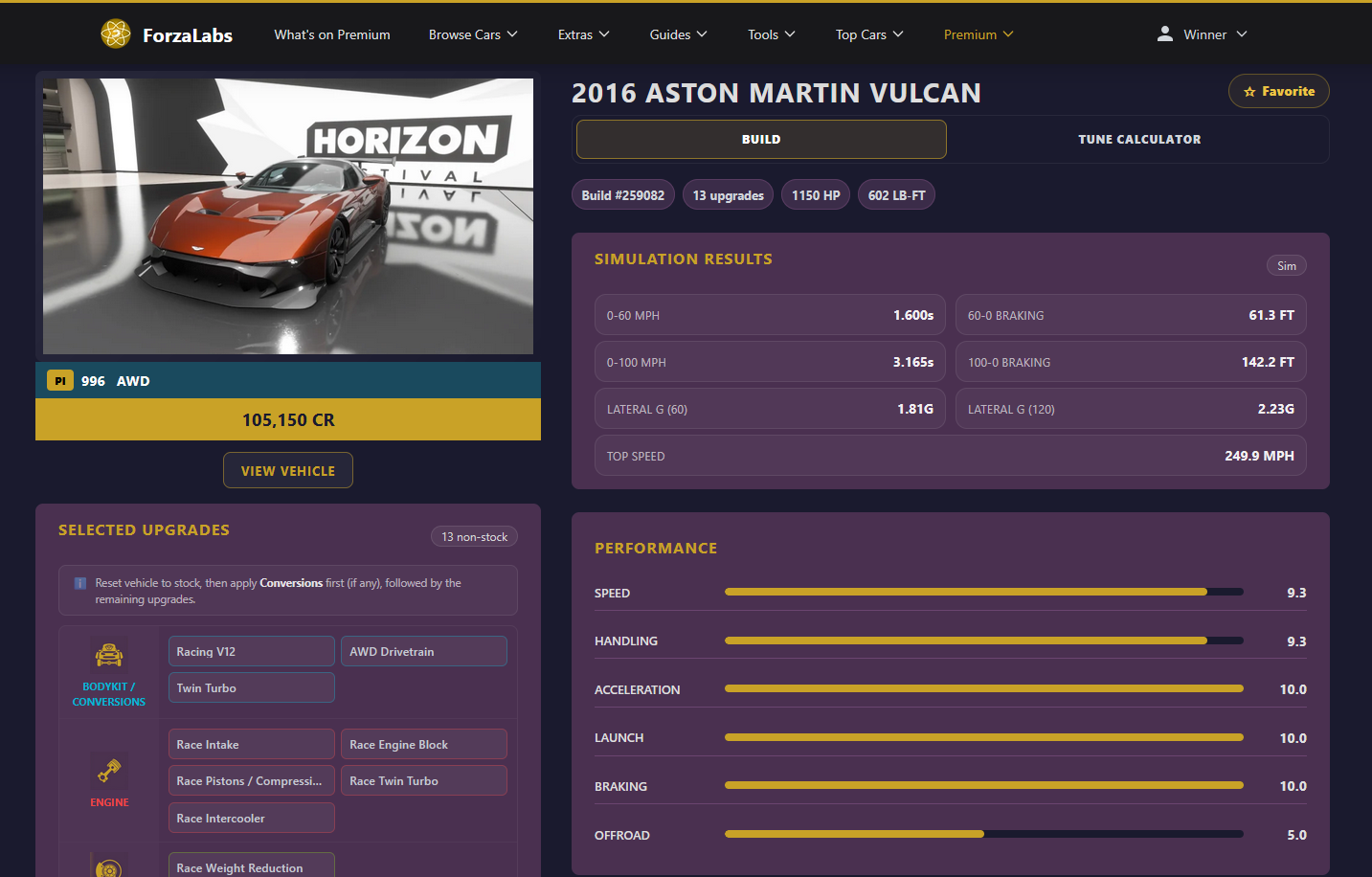1372x877 pixels.
Task: Click the 996 AWD class label
Action: tap(115, 380)
